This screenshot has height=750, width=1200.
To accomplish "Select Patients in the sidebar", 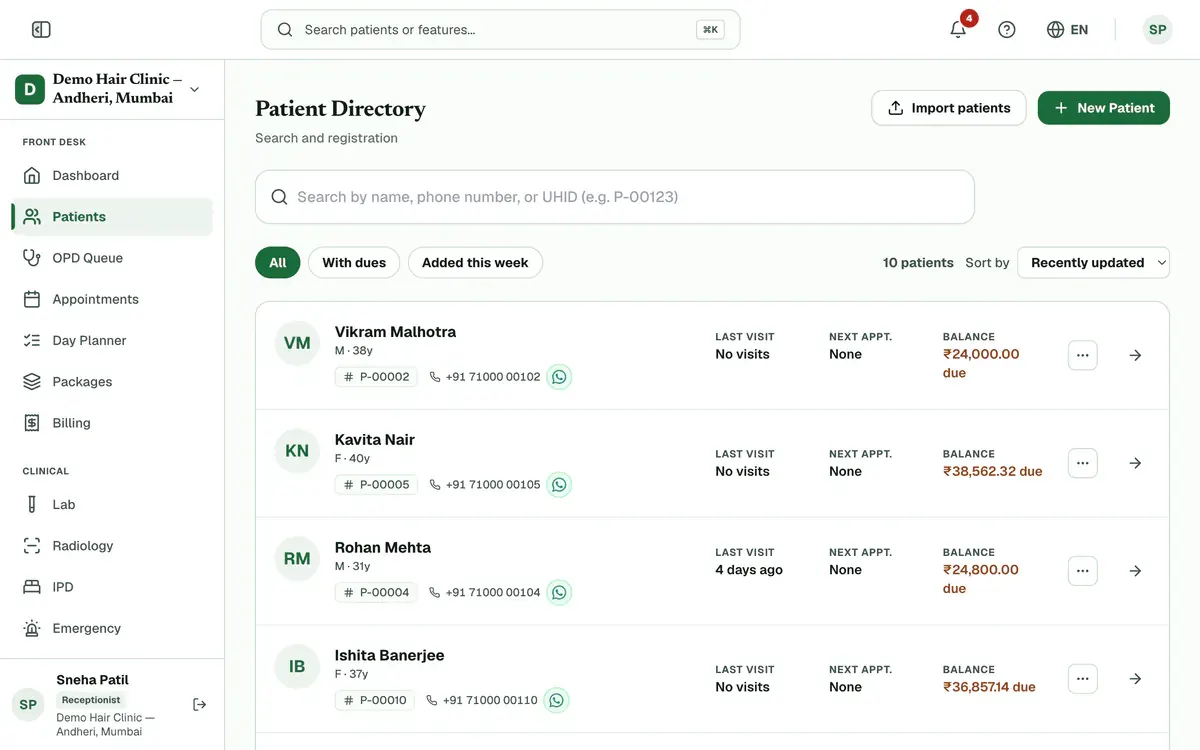I will [112, 217].
